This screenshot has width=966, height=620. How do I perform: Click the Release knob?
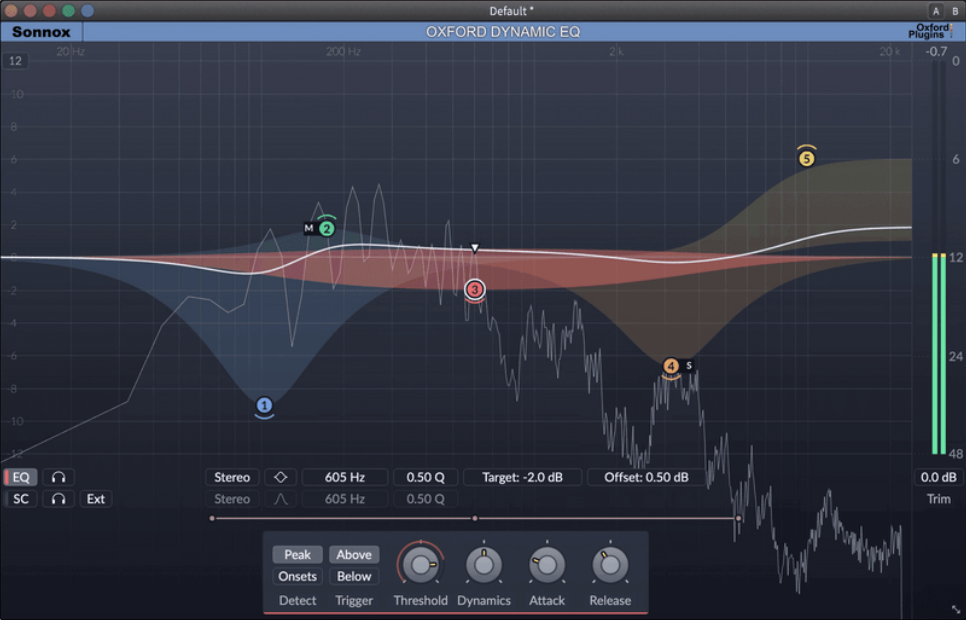point(610,564)
